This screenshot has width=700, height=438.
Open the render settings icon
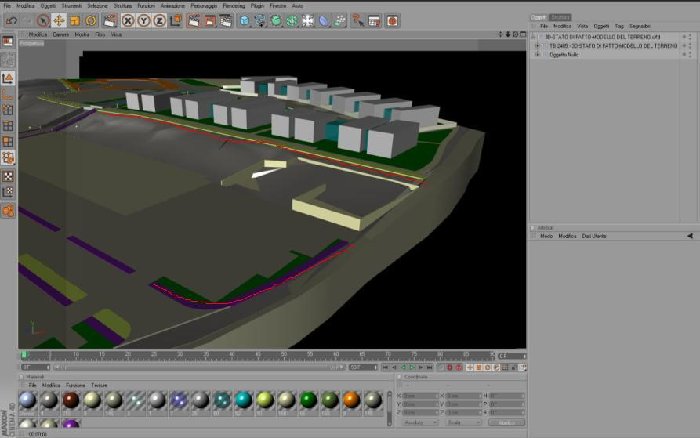pyautogui.click(x=226, y=21)
